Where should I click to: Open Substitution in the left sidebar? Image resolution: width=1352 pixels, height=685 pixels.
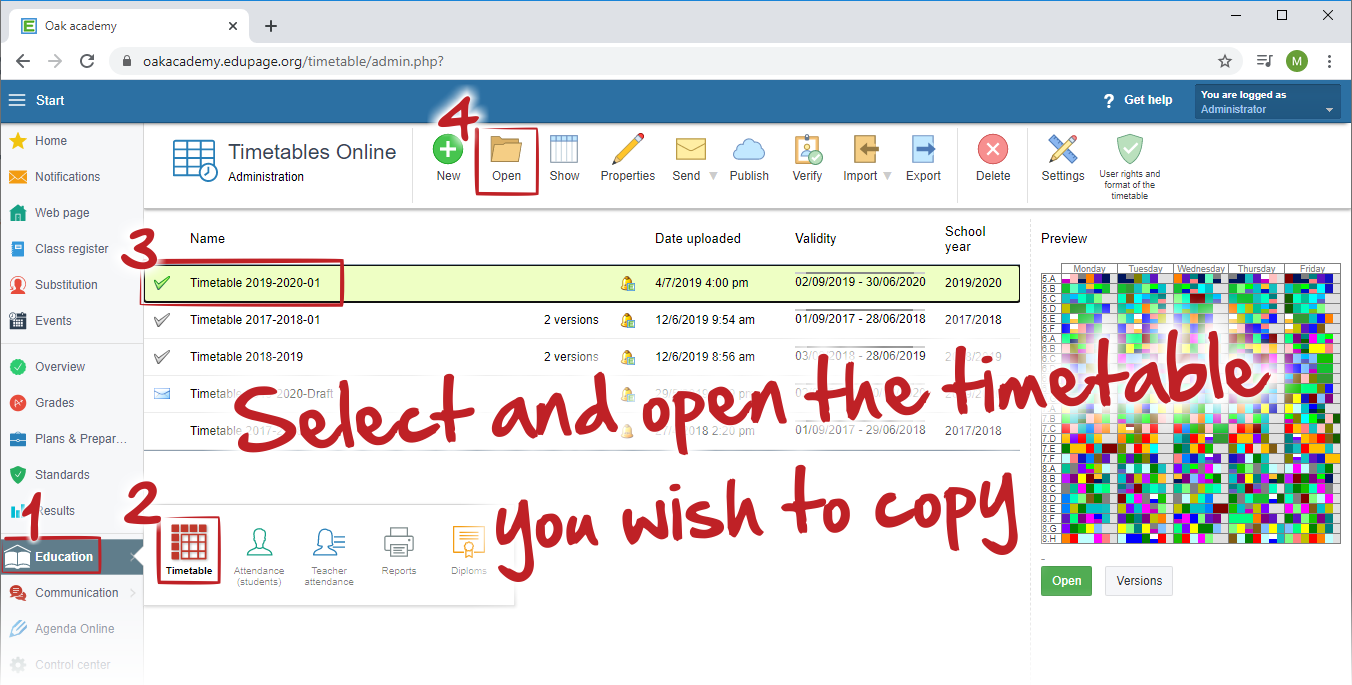(x=66, y=285)
